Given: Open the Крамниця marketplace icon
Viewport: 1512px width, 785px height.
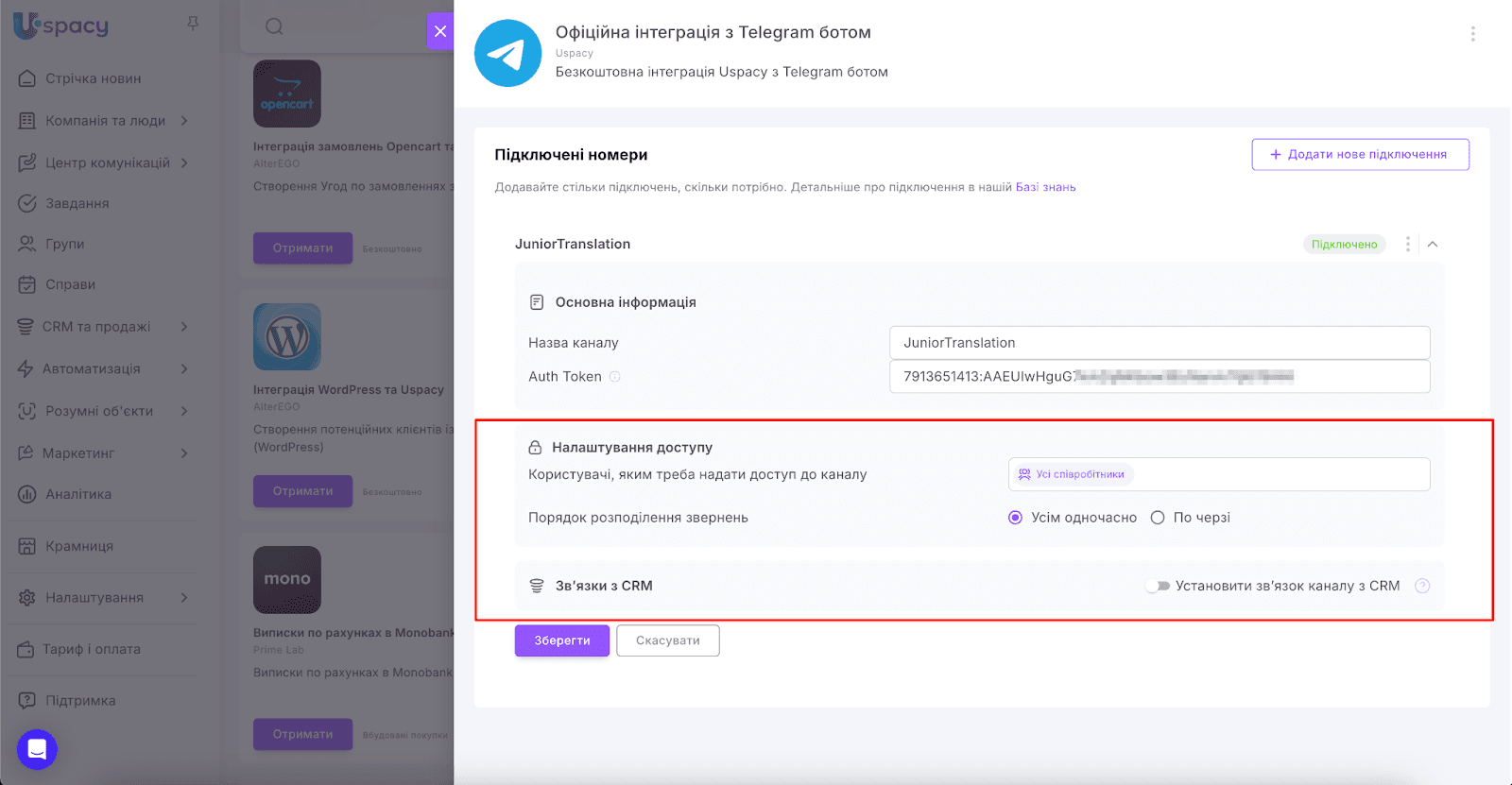Looking at the screenshot, I should tap(26, 546).
